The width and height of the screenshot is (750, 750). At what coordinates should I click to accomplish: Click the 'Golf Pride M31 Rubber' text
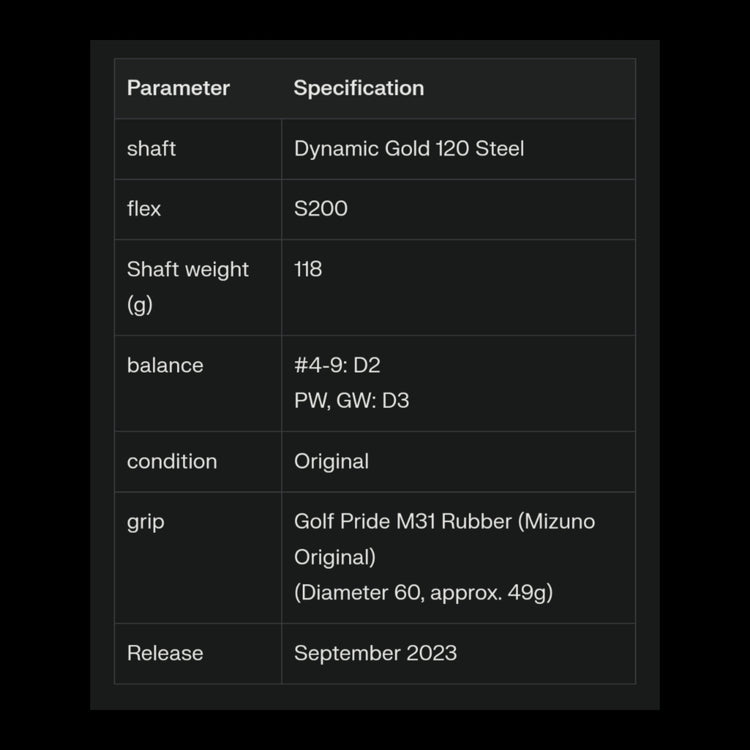pyautogui.click(x=402, y=521)
